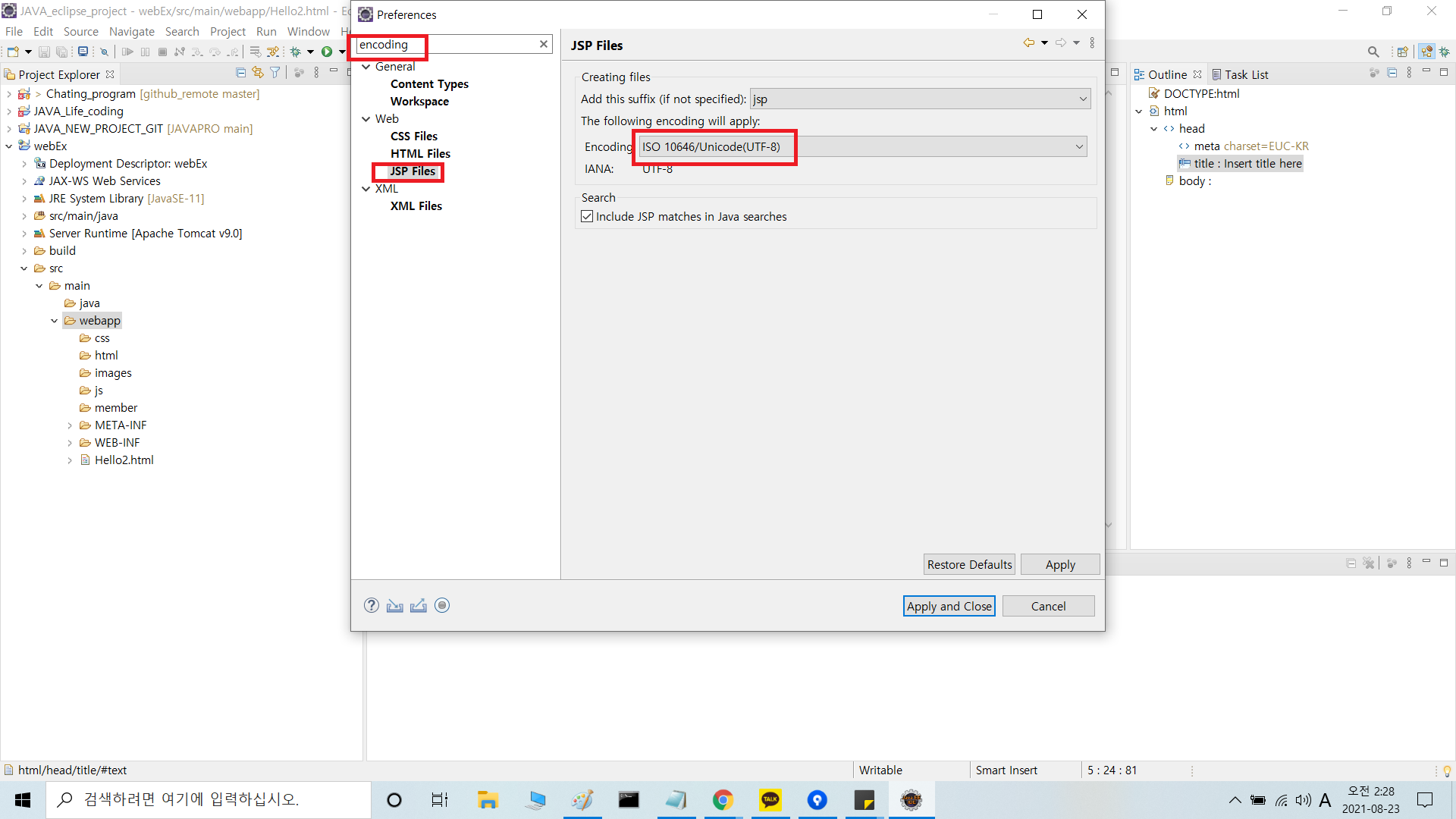The width and height of the screenshot is (1456, 819).
Task: Click the oomph preference recorder icon
Action: [x=442, y=605]
